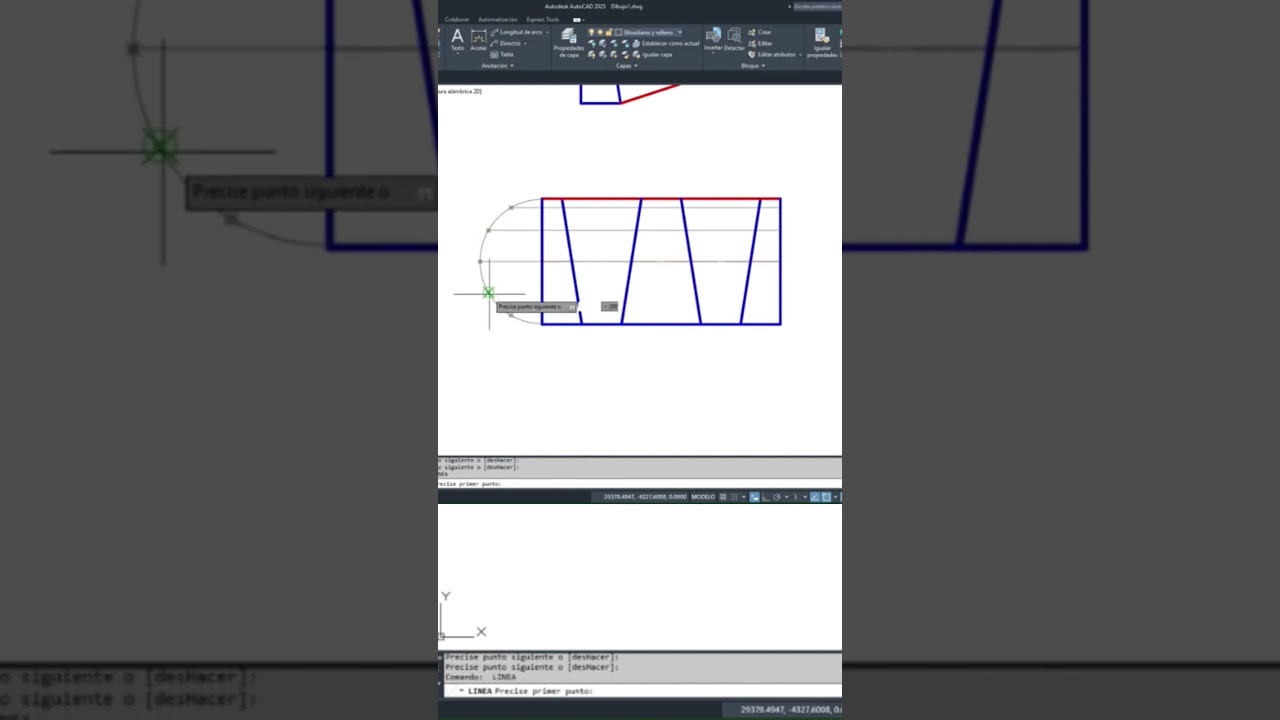Click the coordinates readout in status bar
Viewport: 1280px width, 720px height.
pos(645,496)
